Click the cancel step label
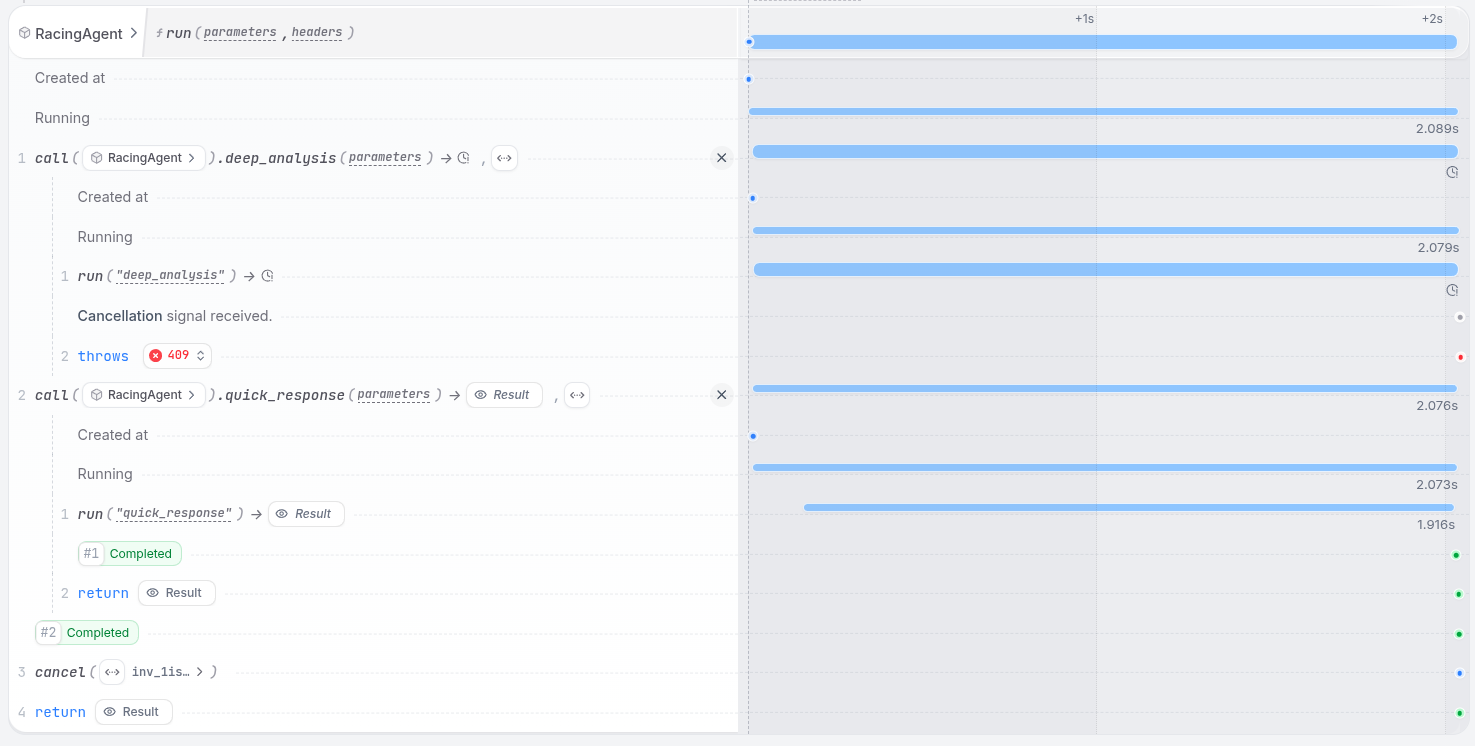The image size is (1475, 746). 60,672
